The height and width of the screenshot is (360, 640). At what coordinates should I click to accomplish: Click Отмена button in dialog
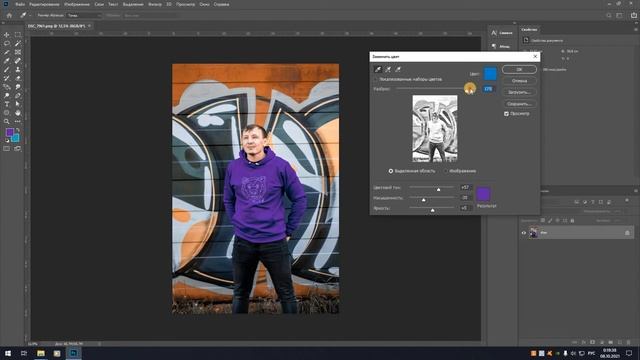[x=519, y=81]
